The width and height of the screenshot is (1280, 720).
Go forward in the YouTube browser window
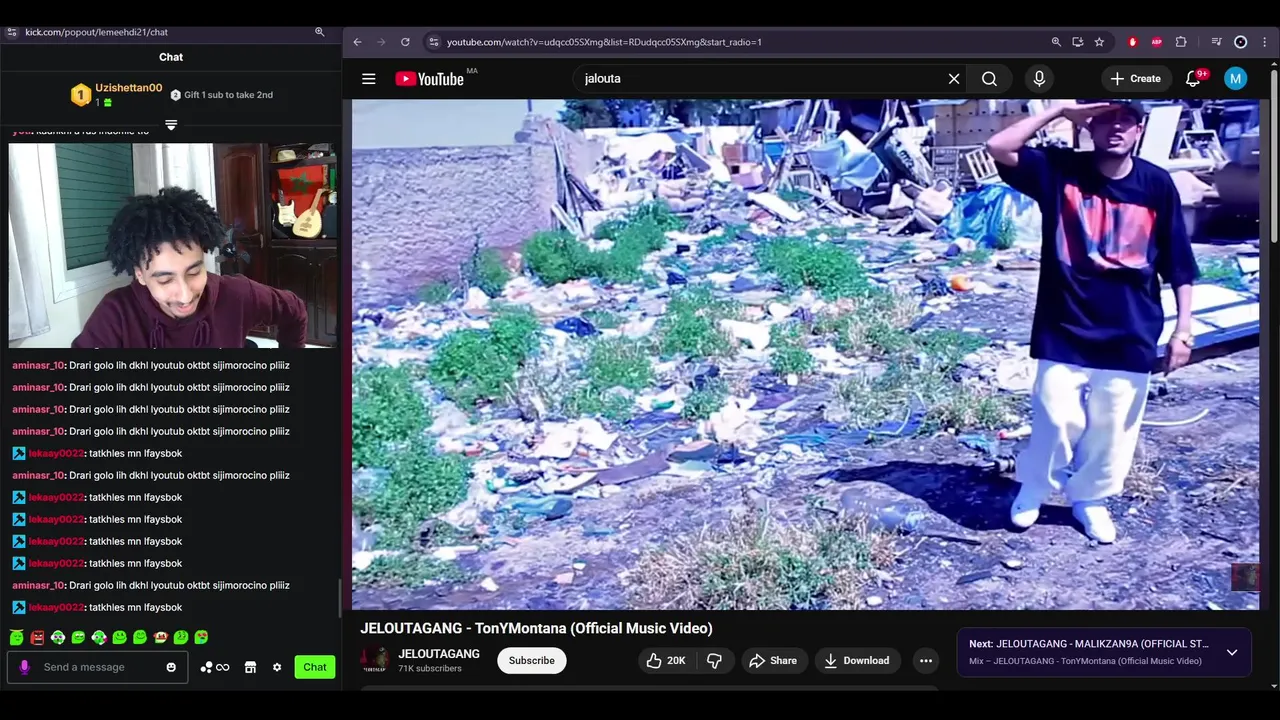381,42
